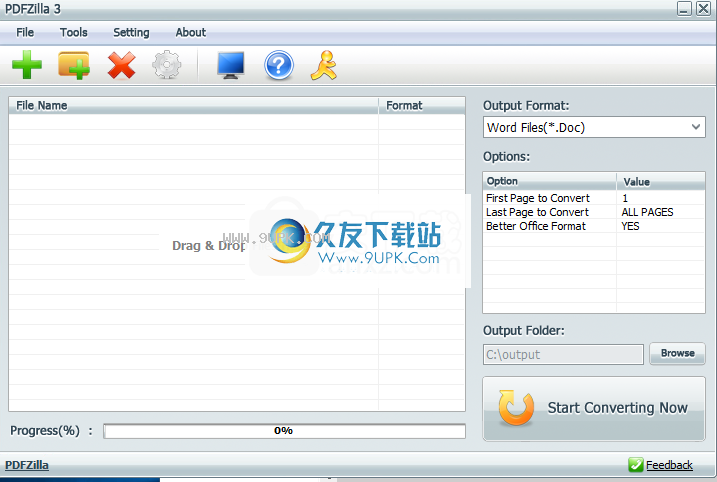
Task: Click the green plus Add File icon
Action: (x=27, y=64)
